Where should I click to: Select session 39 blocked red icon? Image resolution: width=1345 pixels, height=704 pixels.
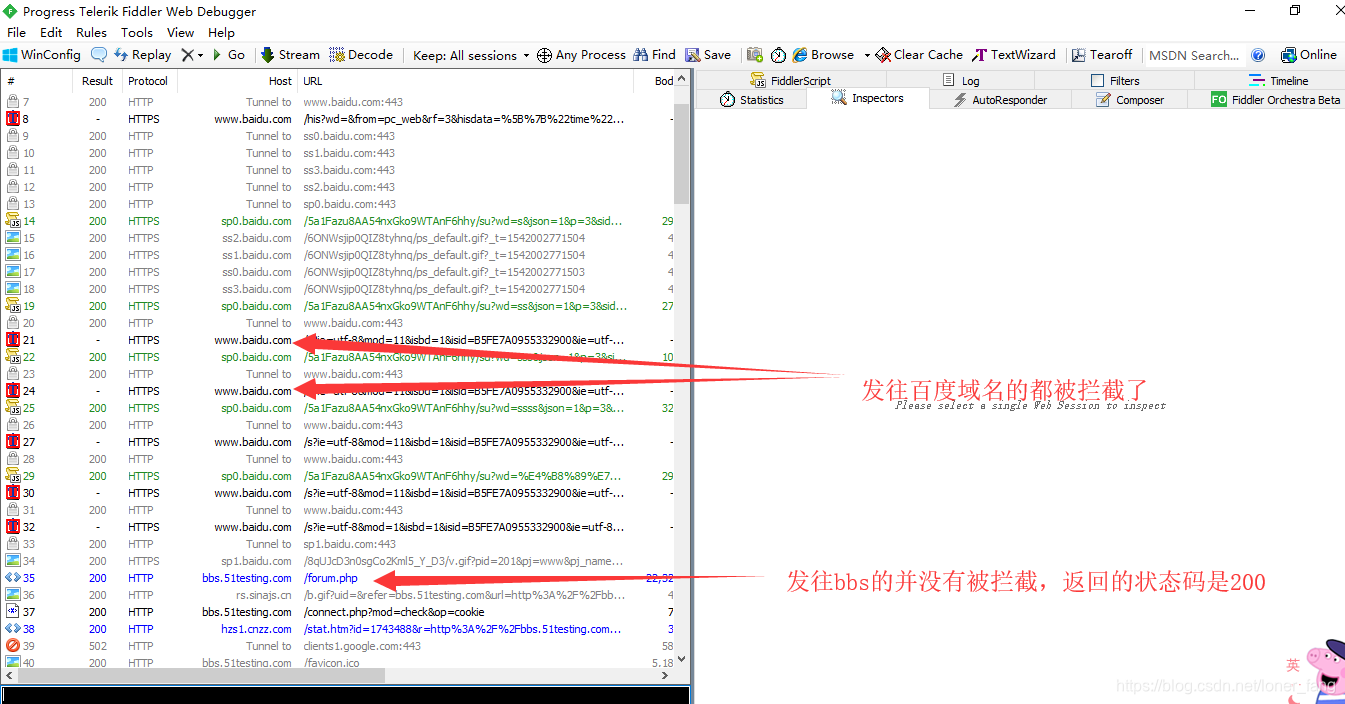click(x=13, y=646)
